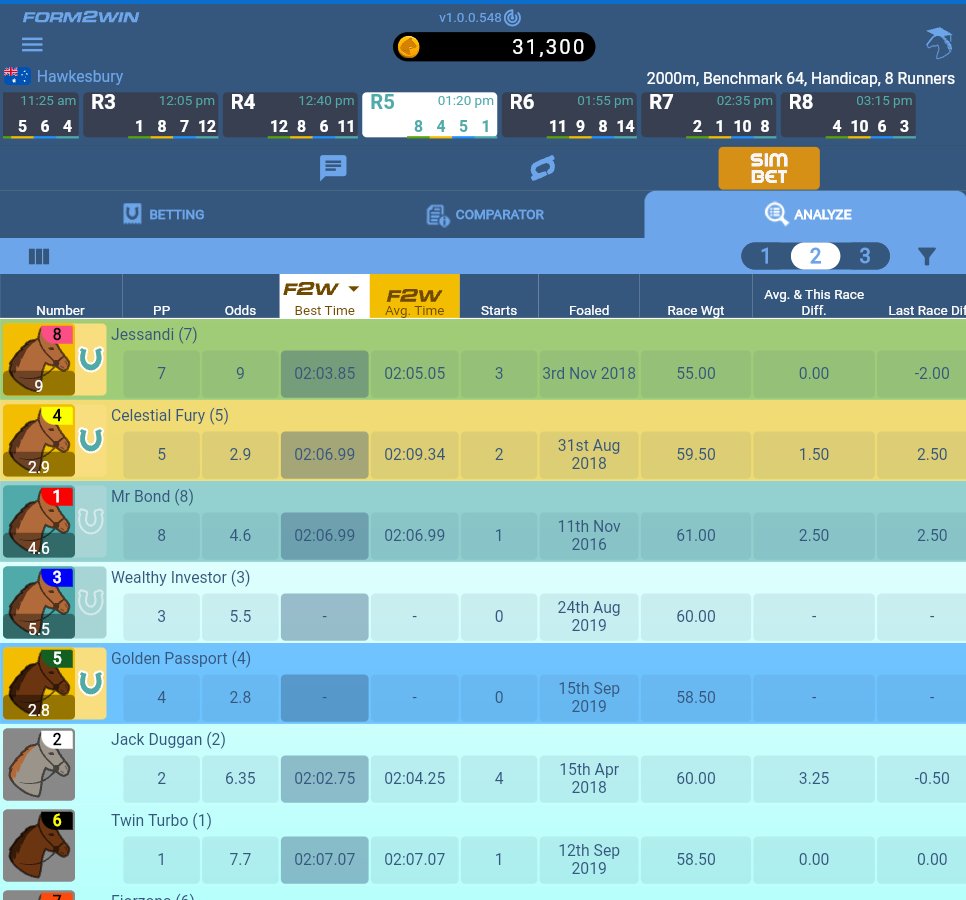Sort by the Starts column header

click(x=499, y=310)
